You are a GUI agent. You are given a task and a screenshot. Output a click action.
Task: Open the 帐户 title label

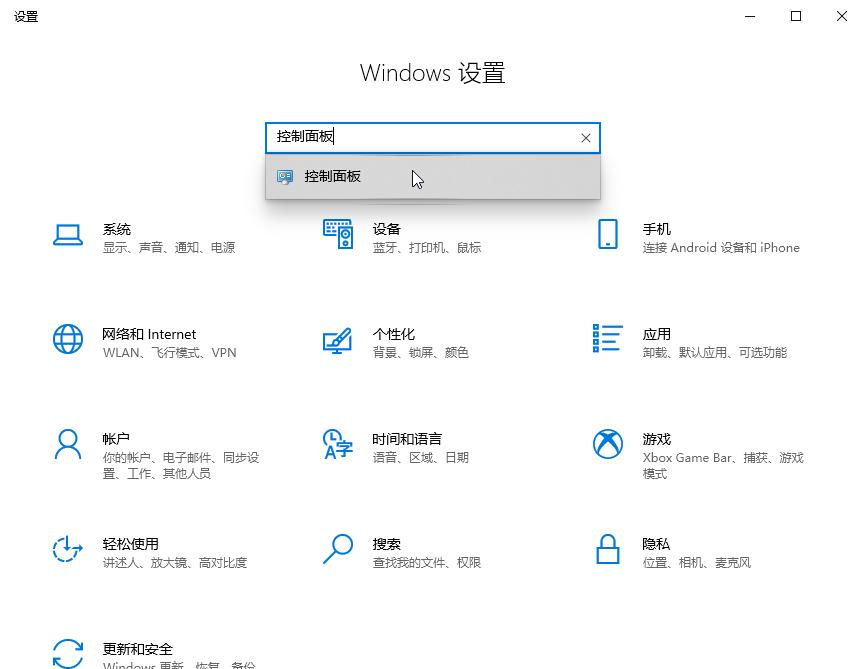(116, 439)
